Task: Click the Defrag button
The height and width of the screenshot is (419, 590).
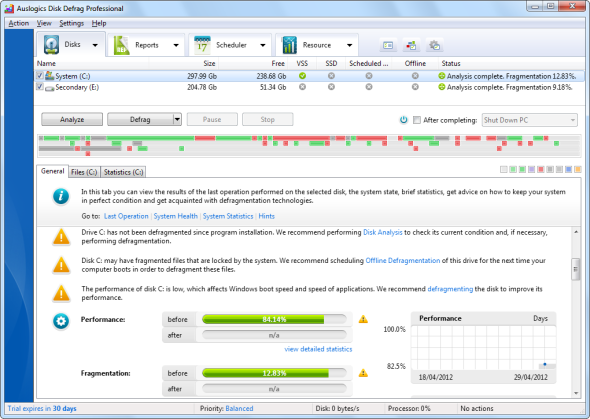Action: 140,120
